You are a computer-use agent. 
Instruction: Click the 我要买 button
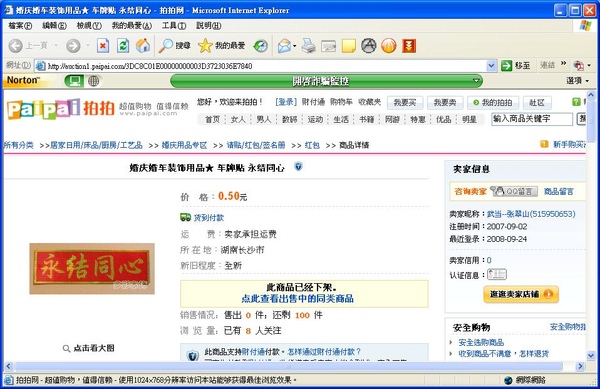tap(405, 103)
